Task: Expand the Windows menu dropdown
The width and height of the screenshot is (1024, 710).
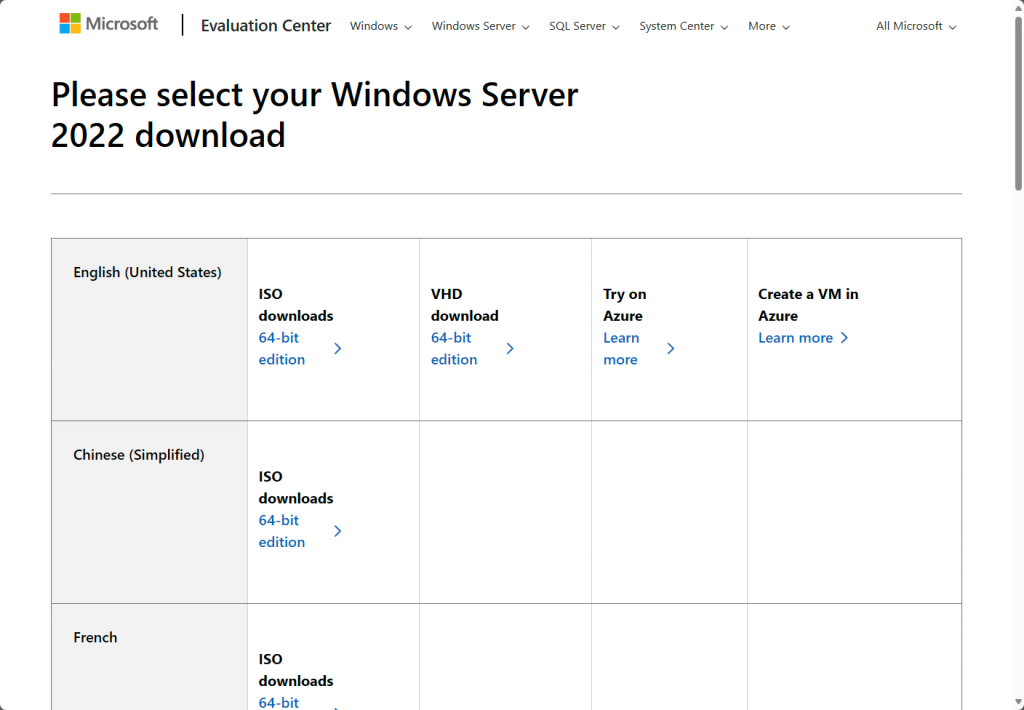Action: point(380,26)
